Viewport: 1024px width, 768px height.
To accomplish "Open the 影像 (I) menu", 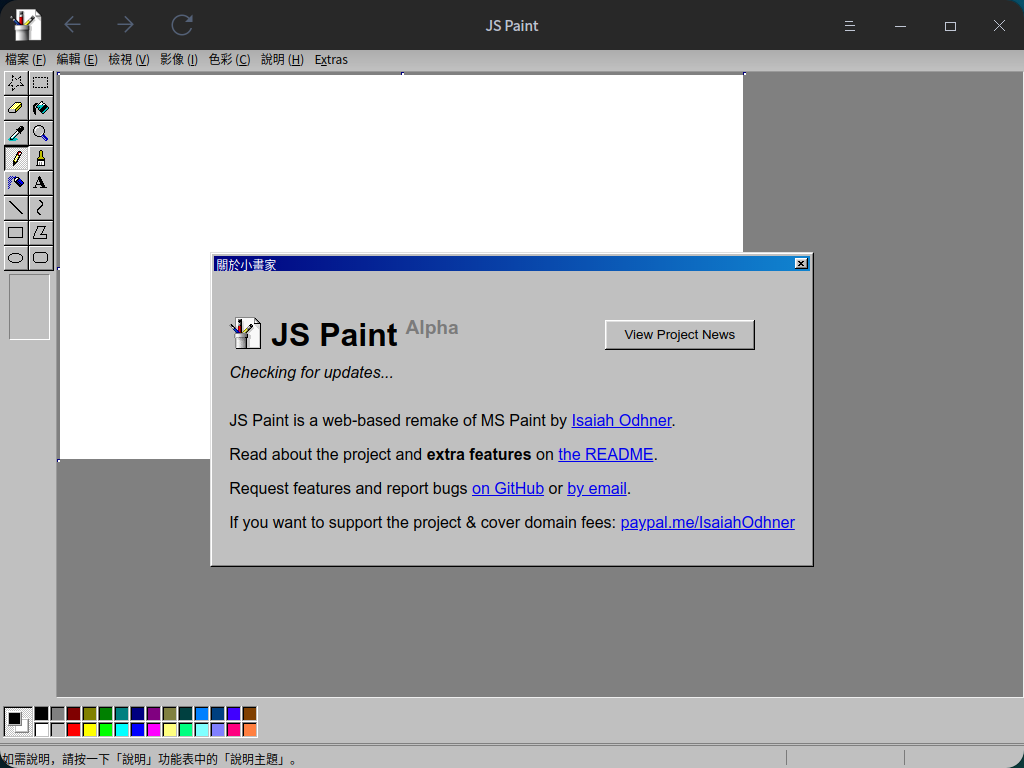I will click(x=179, y=60).
